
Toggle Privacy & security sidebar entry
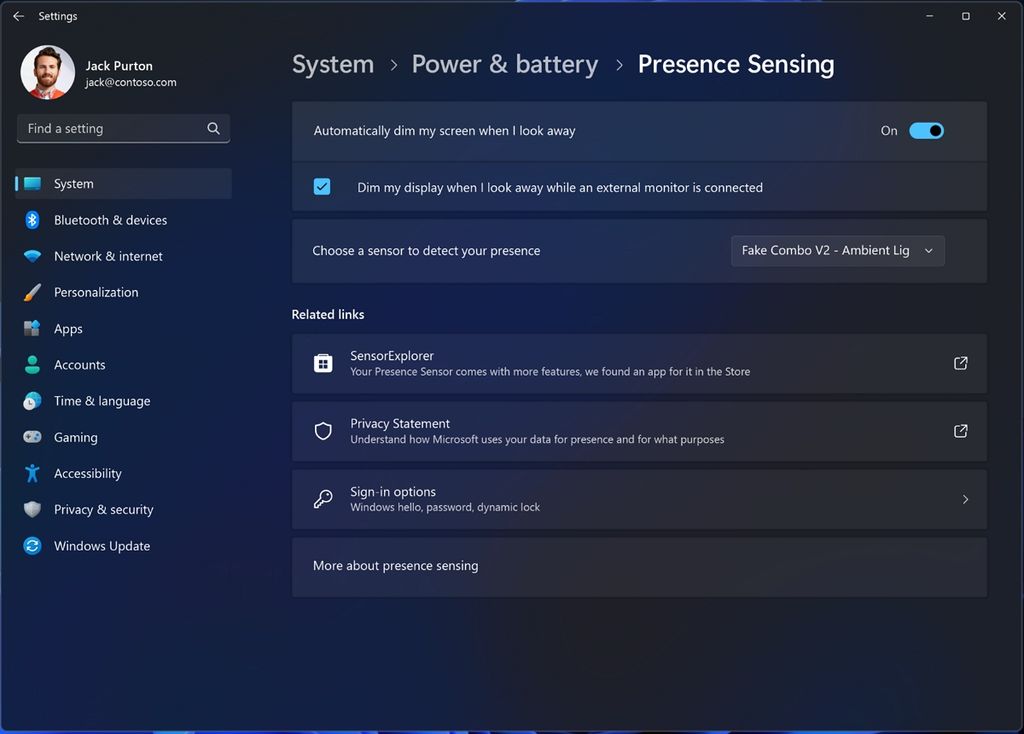pyautogui.click(x=103, y=509)
